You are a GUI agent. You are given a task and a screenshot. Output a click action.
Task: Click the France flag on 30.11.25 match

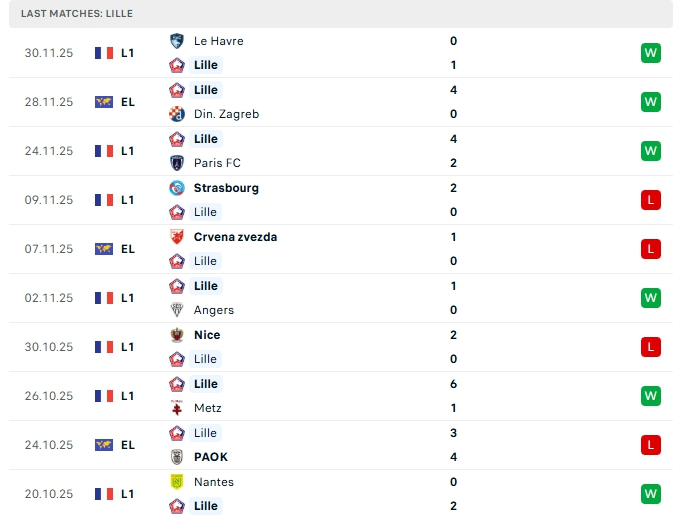pyautogui.click(x=103, y=53)
